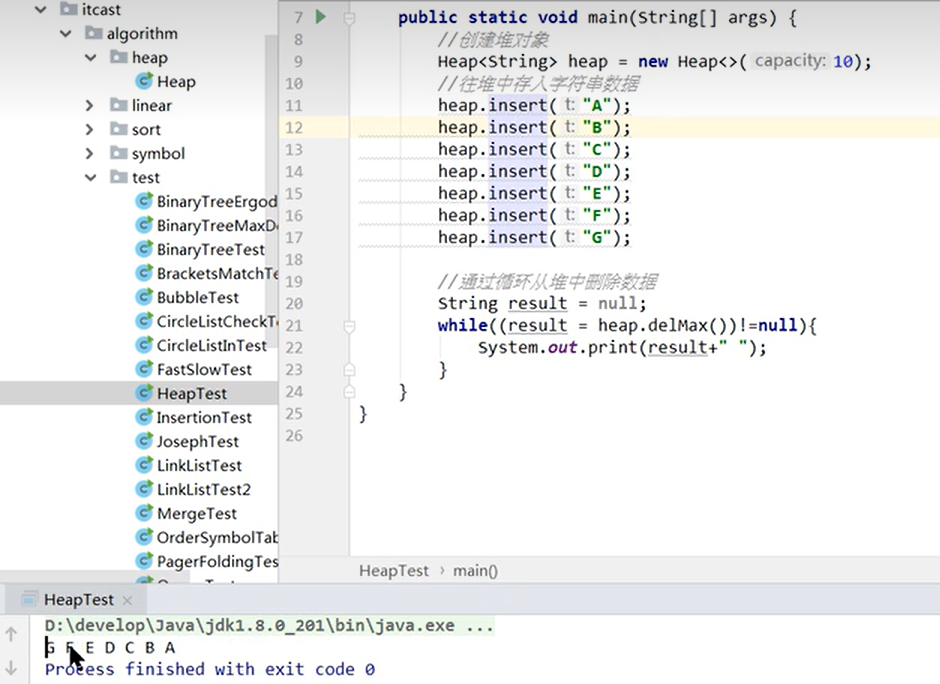Click the delMax() call in while loop
This screenshot has height=684, width=940.
[x=686, y=326]
